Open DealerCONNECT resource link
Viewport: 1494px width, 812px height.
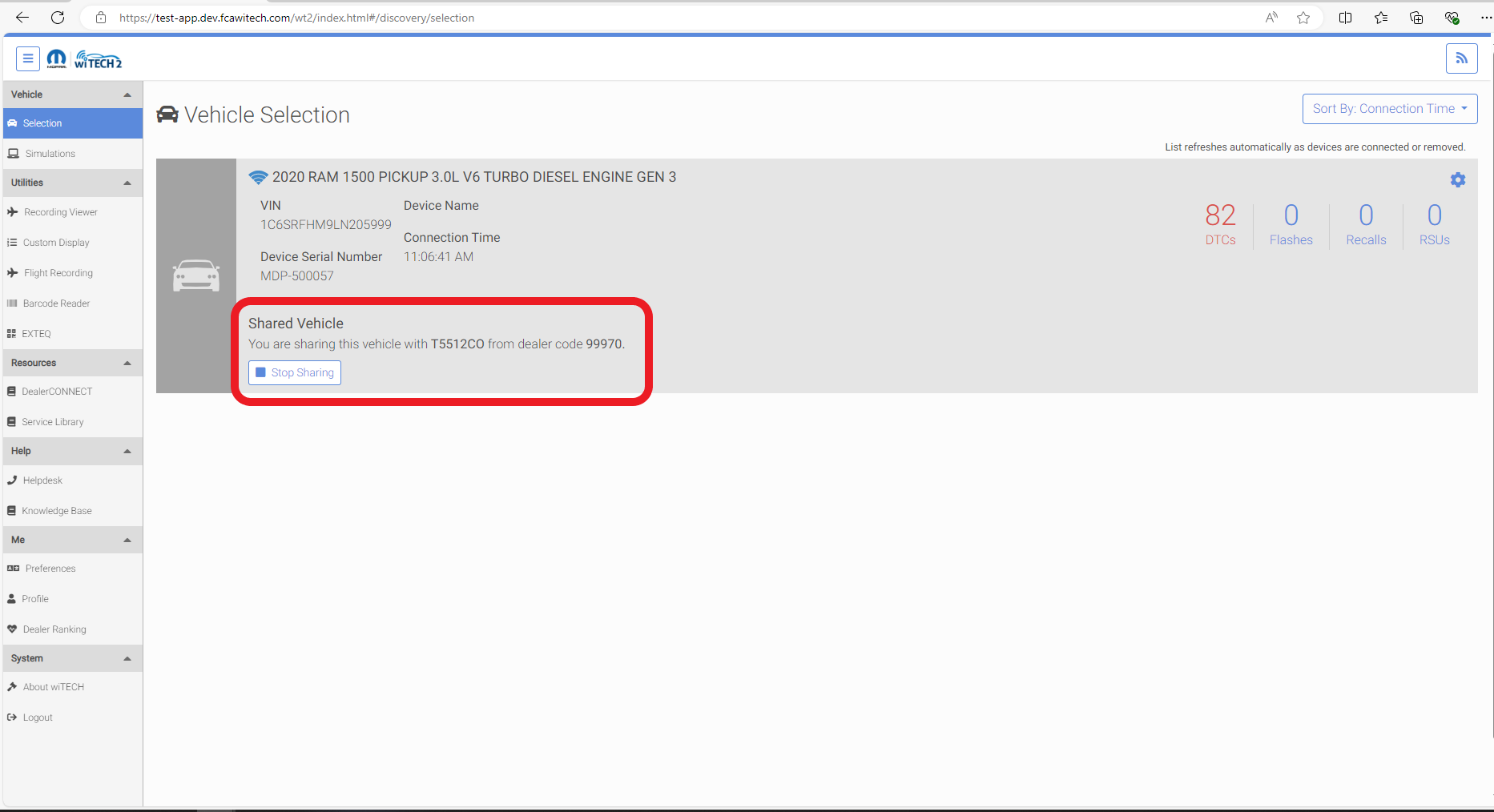tap(73, 392)
